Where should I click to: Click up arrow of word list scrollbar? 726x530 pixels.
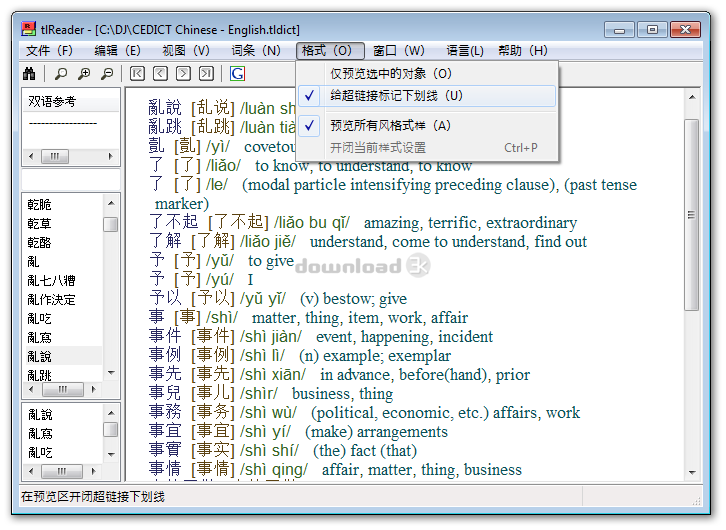pos(111,203)
